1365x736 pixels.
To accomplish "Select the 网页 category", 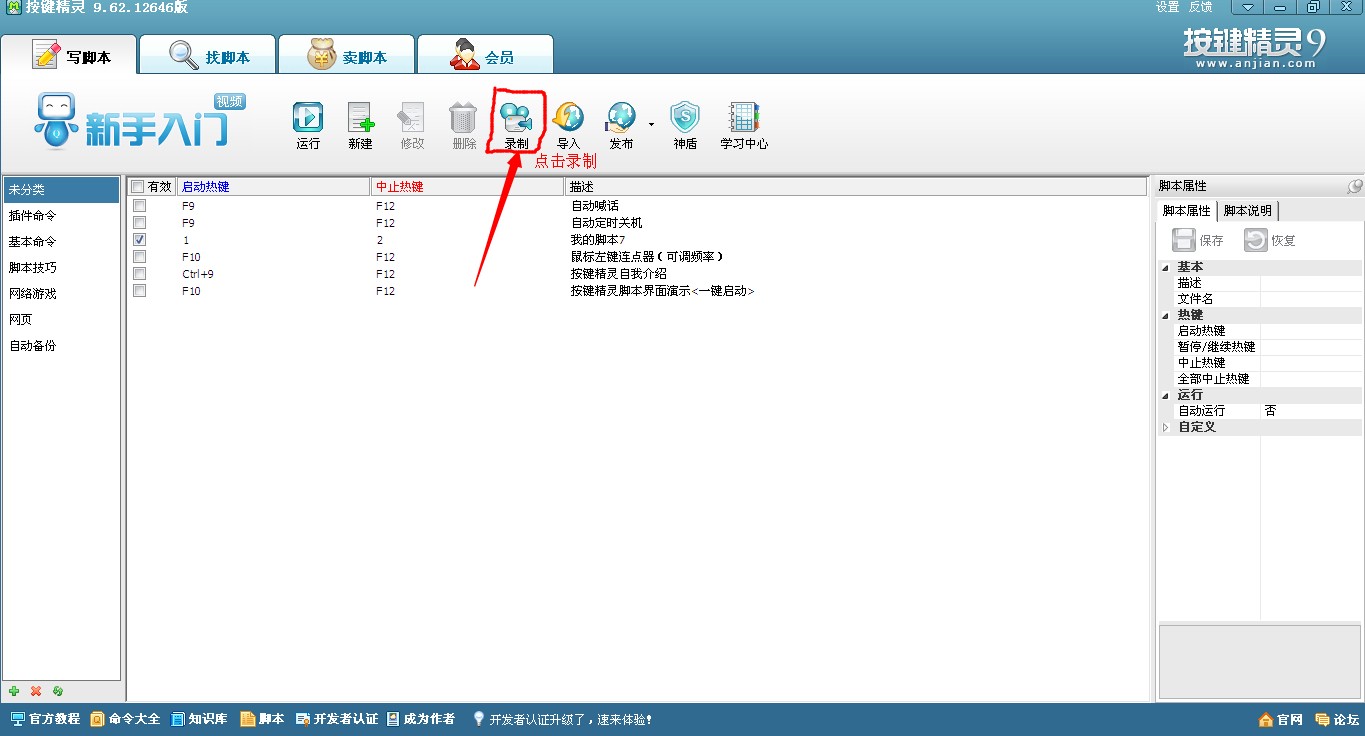I will pyautogui.click(x=62, y=320).
